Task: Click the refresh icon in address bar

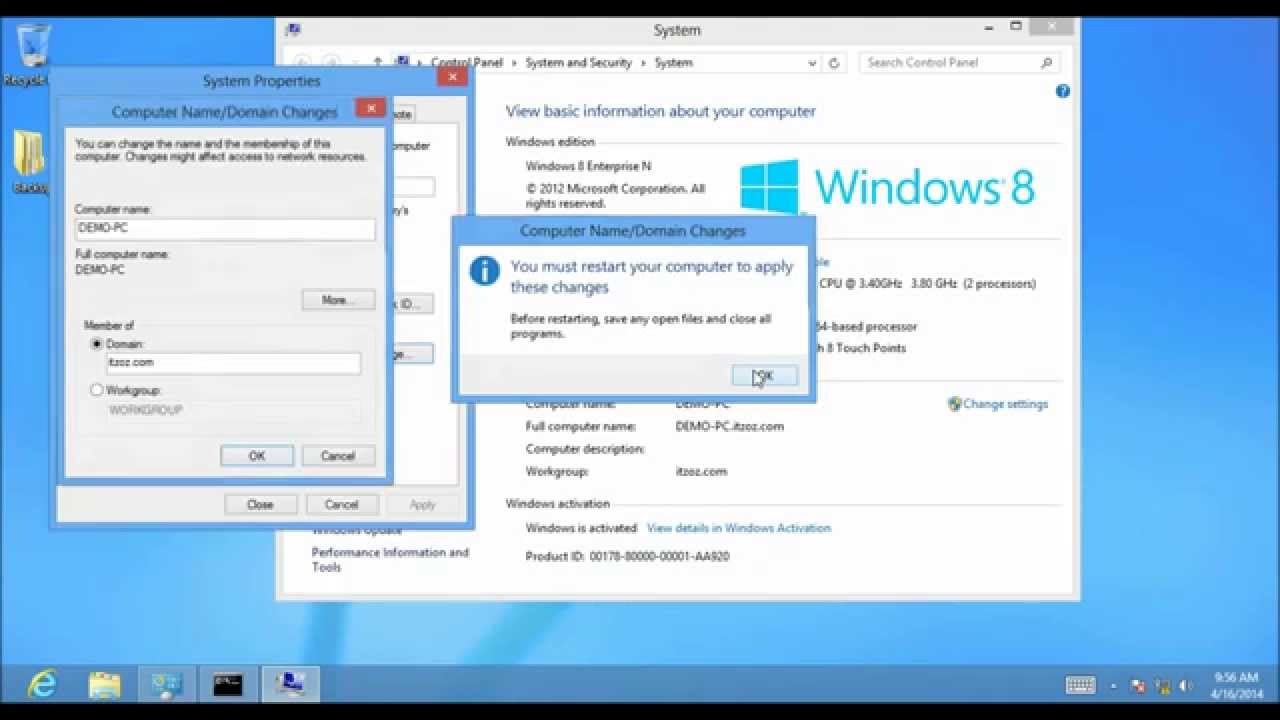Action: [835, 63]
